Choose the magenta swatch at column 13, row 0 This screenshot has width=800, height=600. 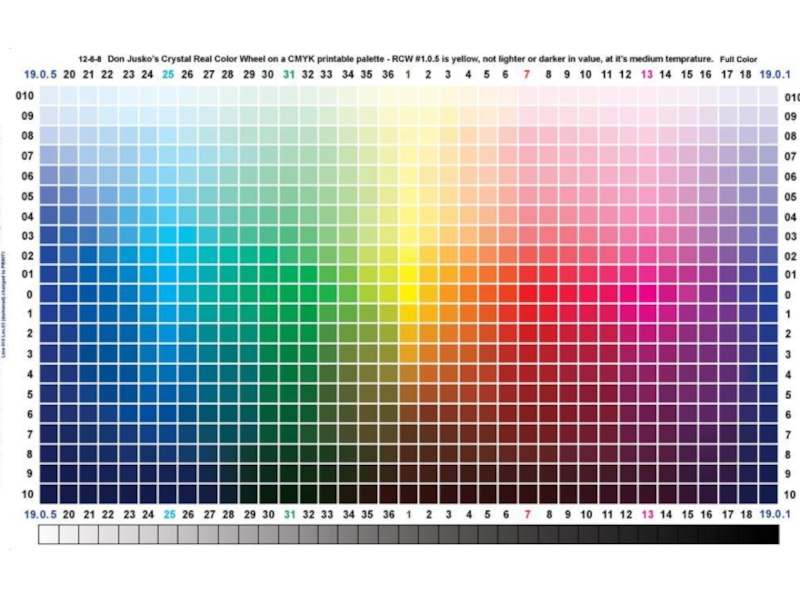[x=646, y=293]
